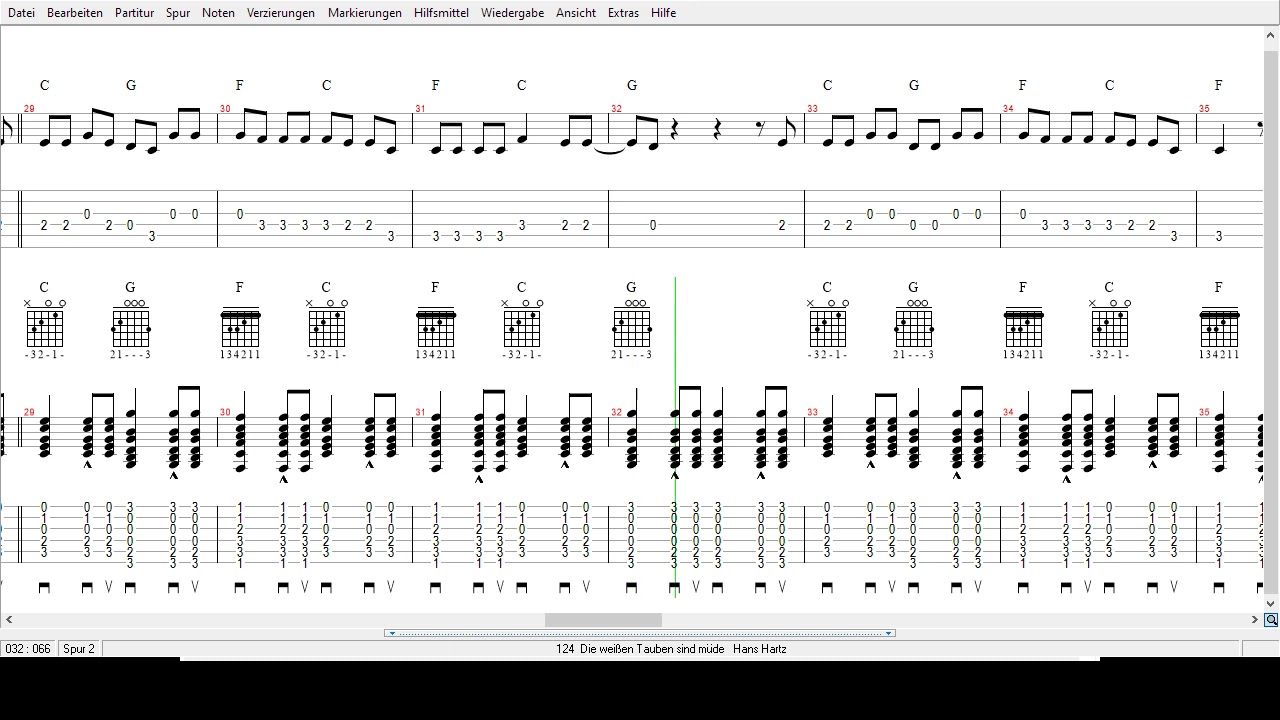Click measure number 33 on the chord staff
Viewport: 1280px width, 720px height.
tap(813, 412)
